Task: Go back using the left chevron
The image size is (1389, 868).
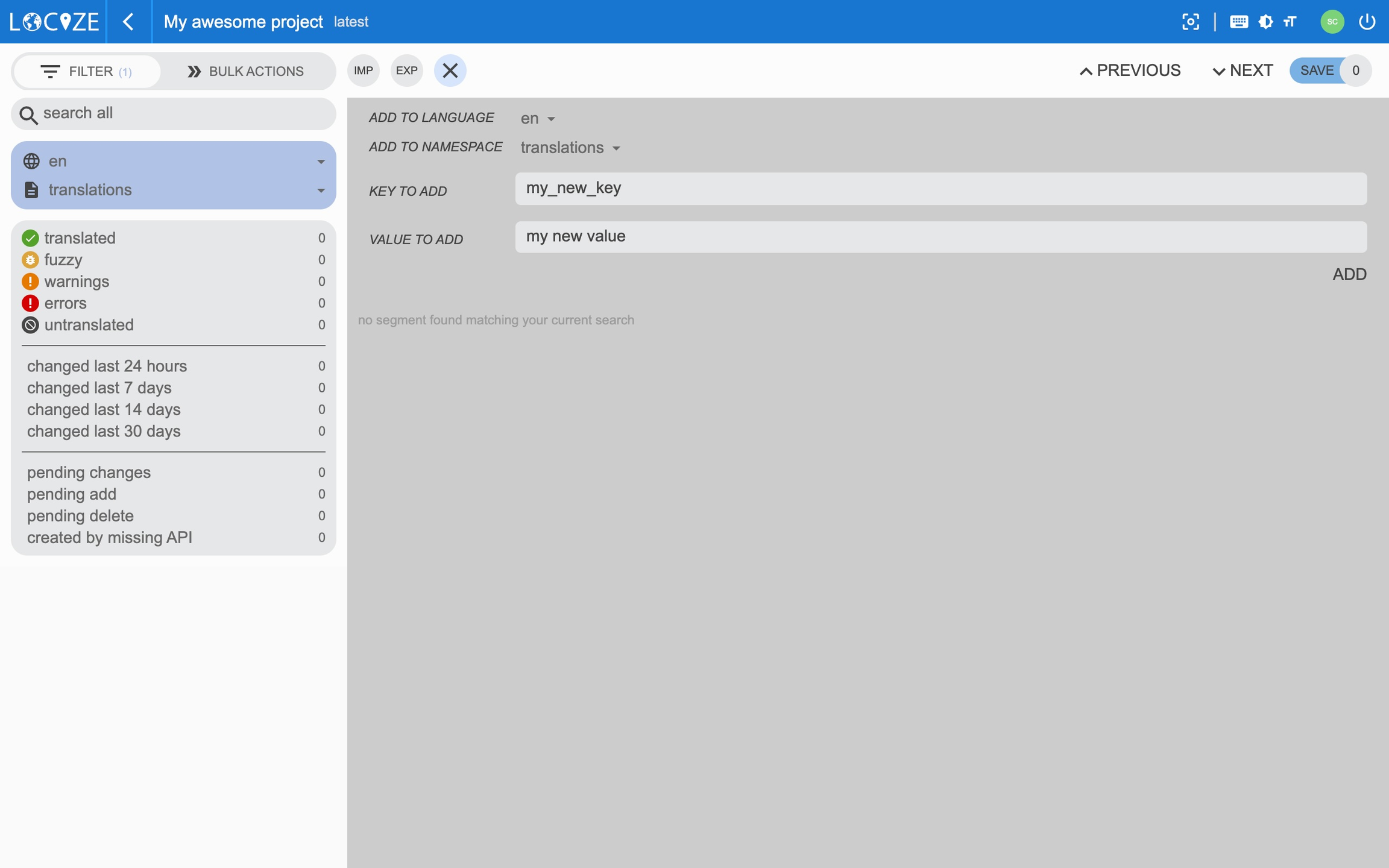Action: click(x=128, y=22)
